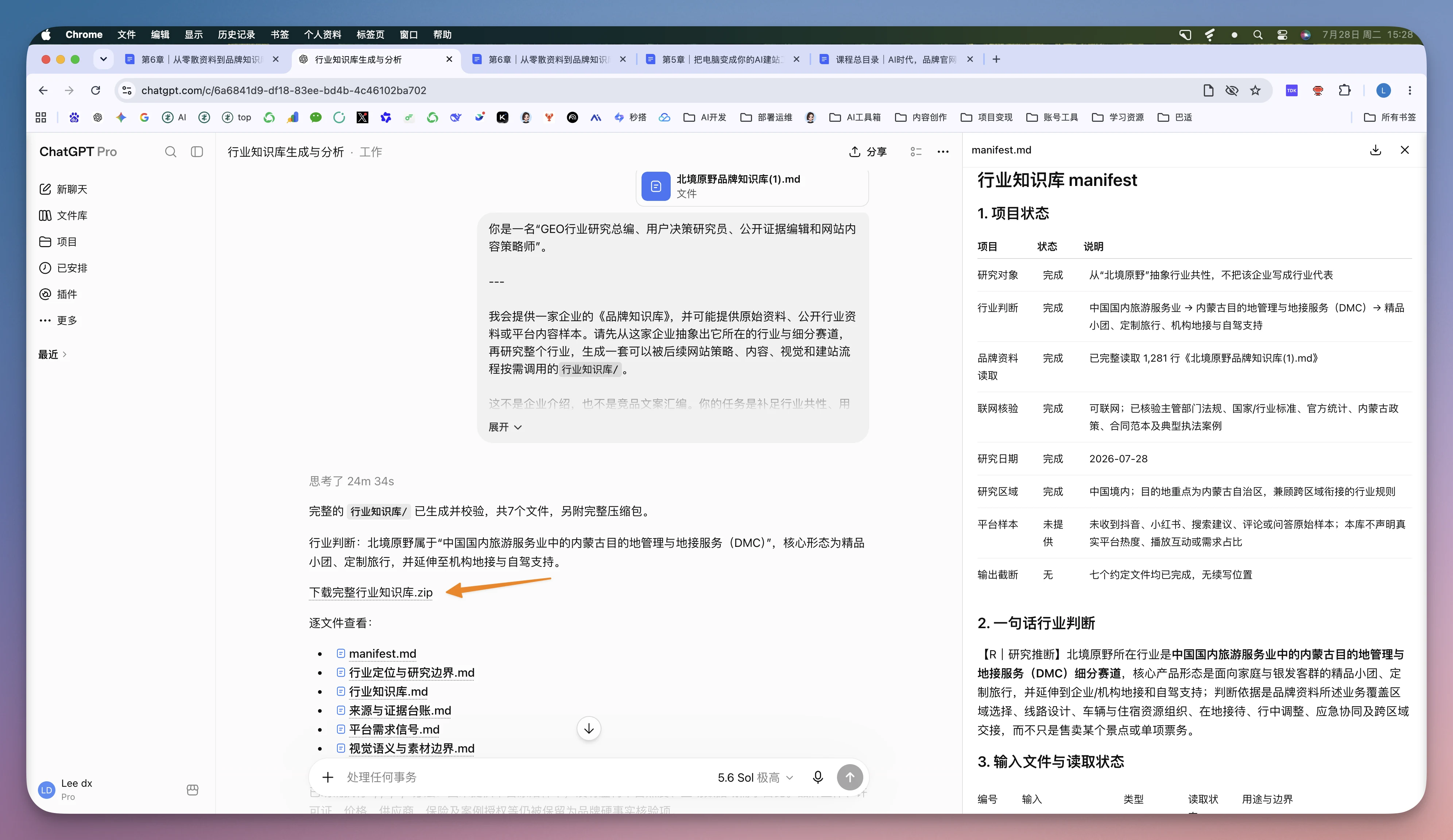Click the gift-box icon beside Lee dx
This screenshot has height=840, width=1453.
[193, 790]
